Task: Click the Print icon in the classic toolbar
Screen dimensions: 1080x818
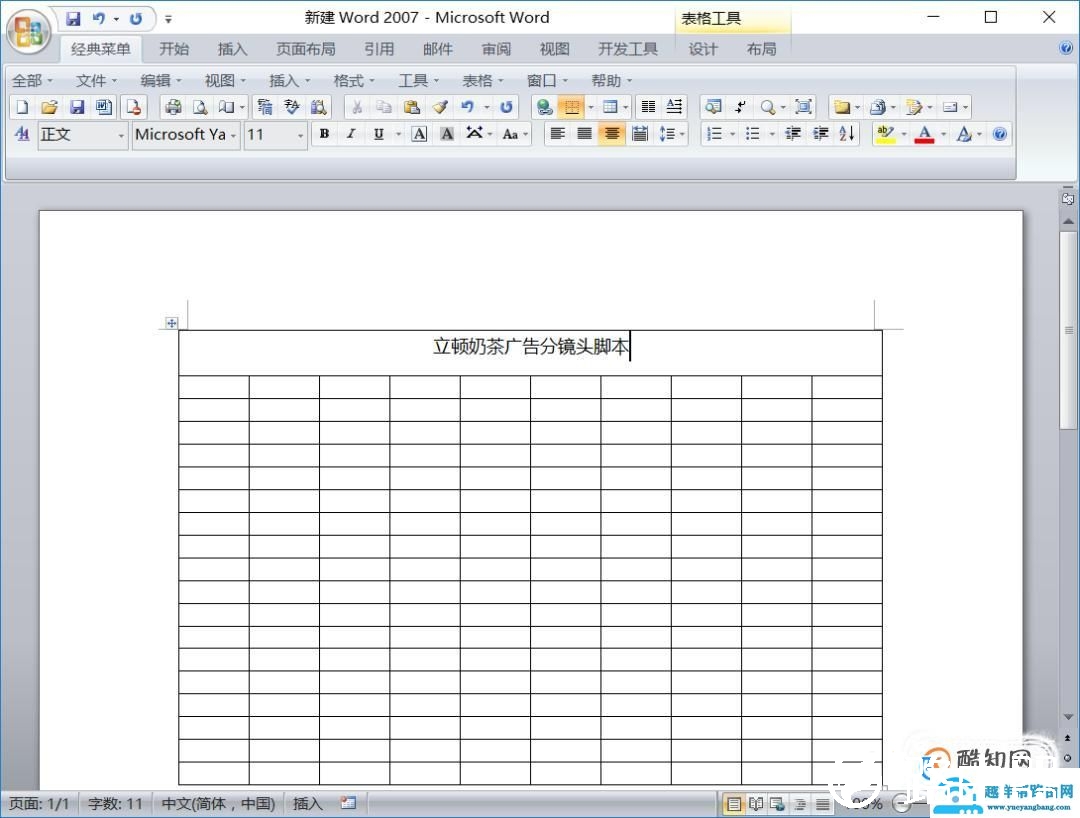Action: coord(174,107)
